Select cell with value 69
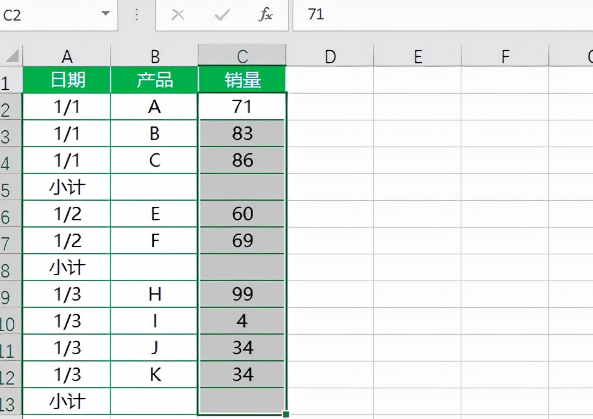Image resolution: width=593 pixels, height=419 pixels. [242, 241]
